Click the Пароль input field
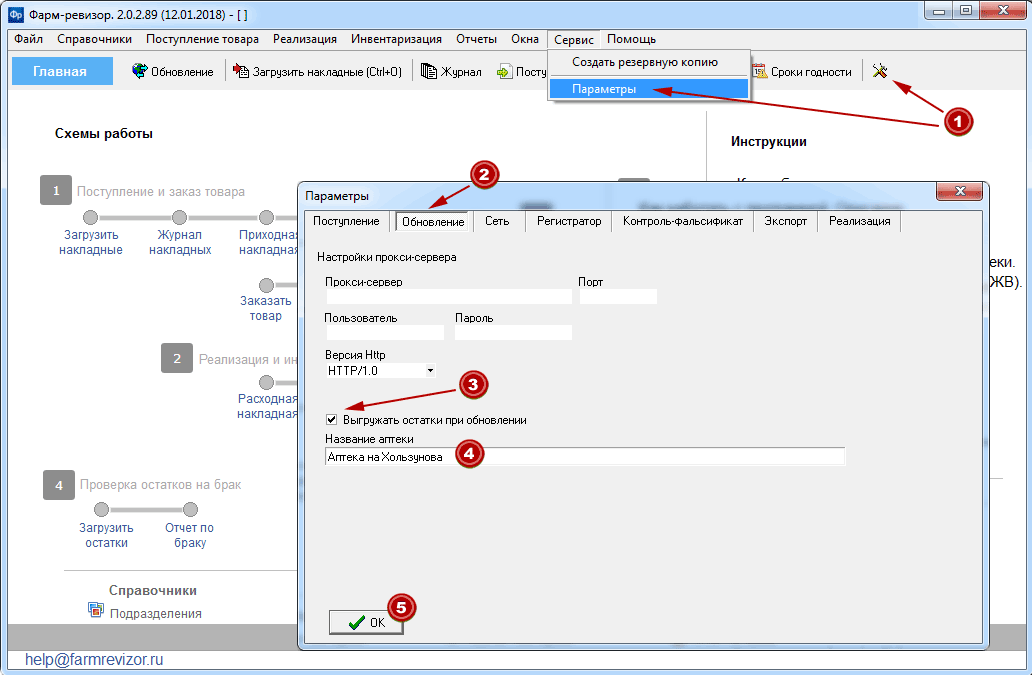The width and height of the screenshot is (1032, 675). coord(513,332)
